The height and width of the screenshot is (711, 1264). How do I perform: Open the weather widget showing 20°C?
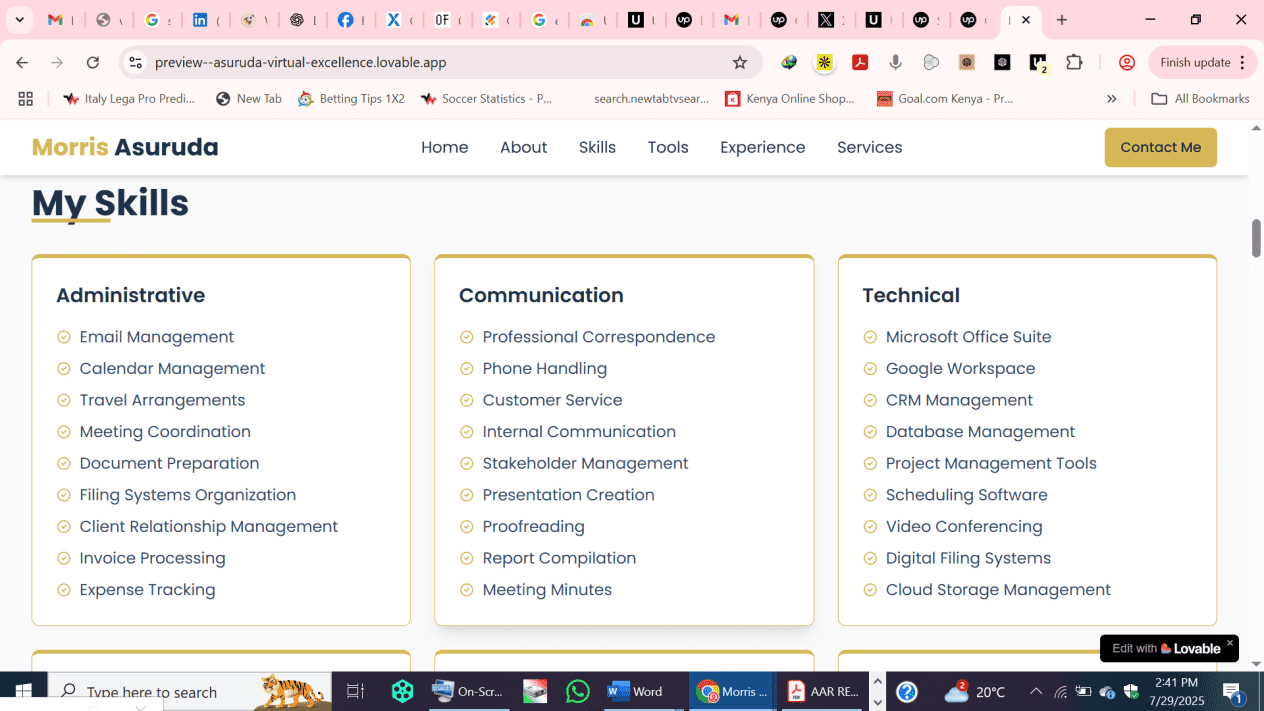tap(975, 691)
